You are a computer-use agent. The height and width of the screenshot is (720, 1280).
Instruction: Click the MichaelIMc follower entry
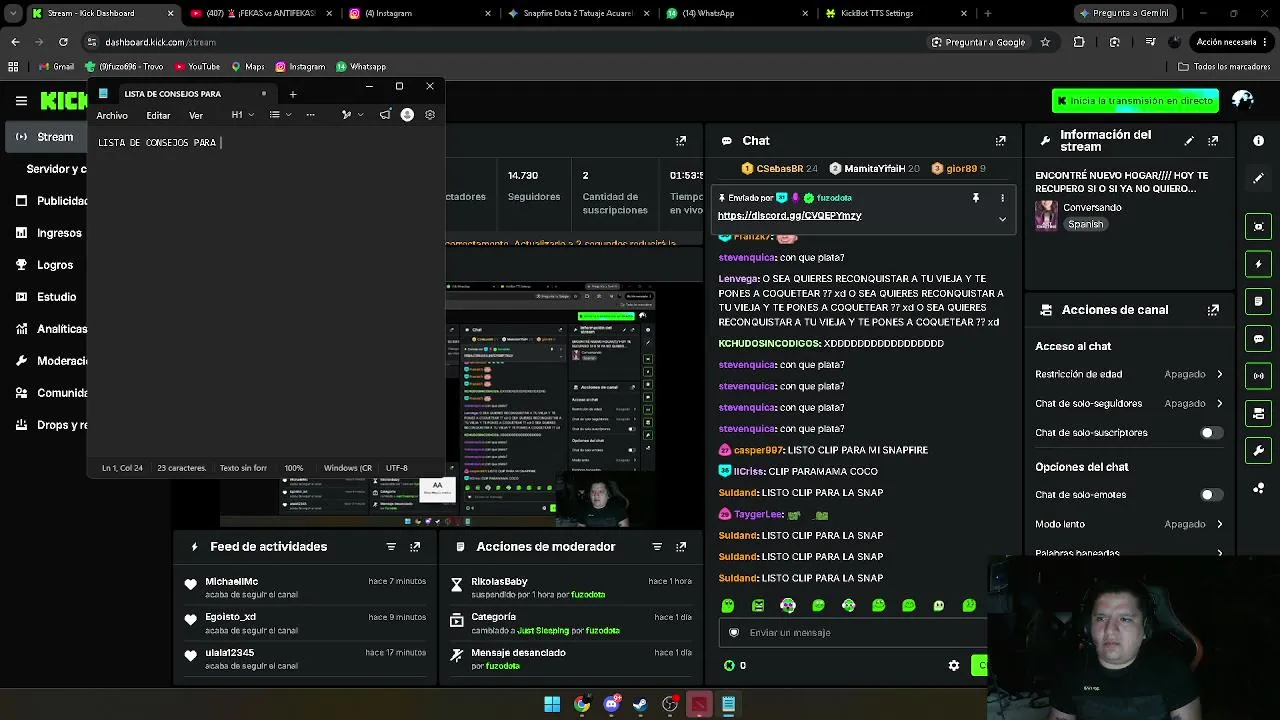coord(305,588)
